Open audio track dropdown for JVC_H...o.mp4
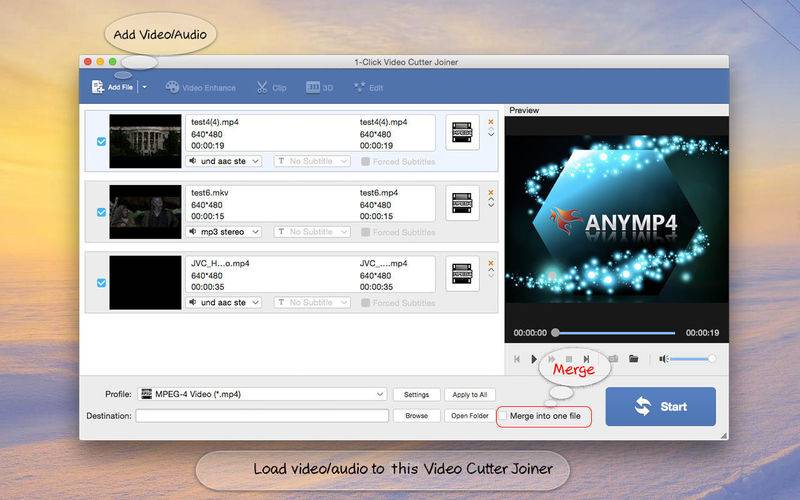800x500 pixels. [224, 303]
